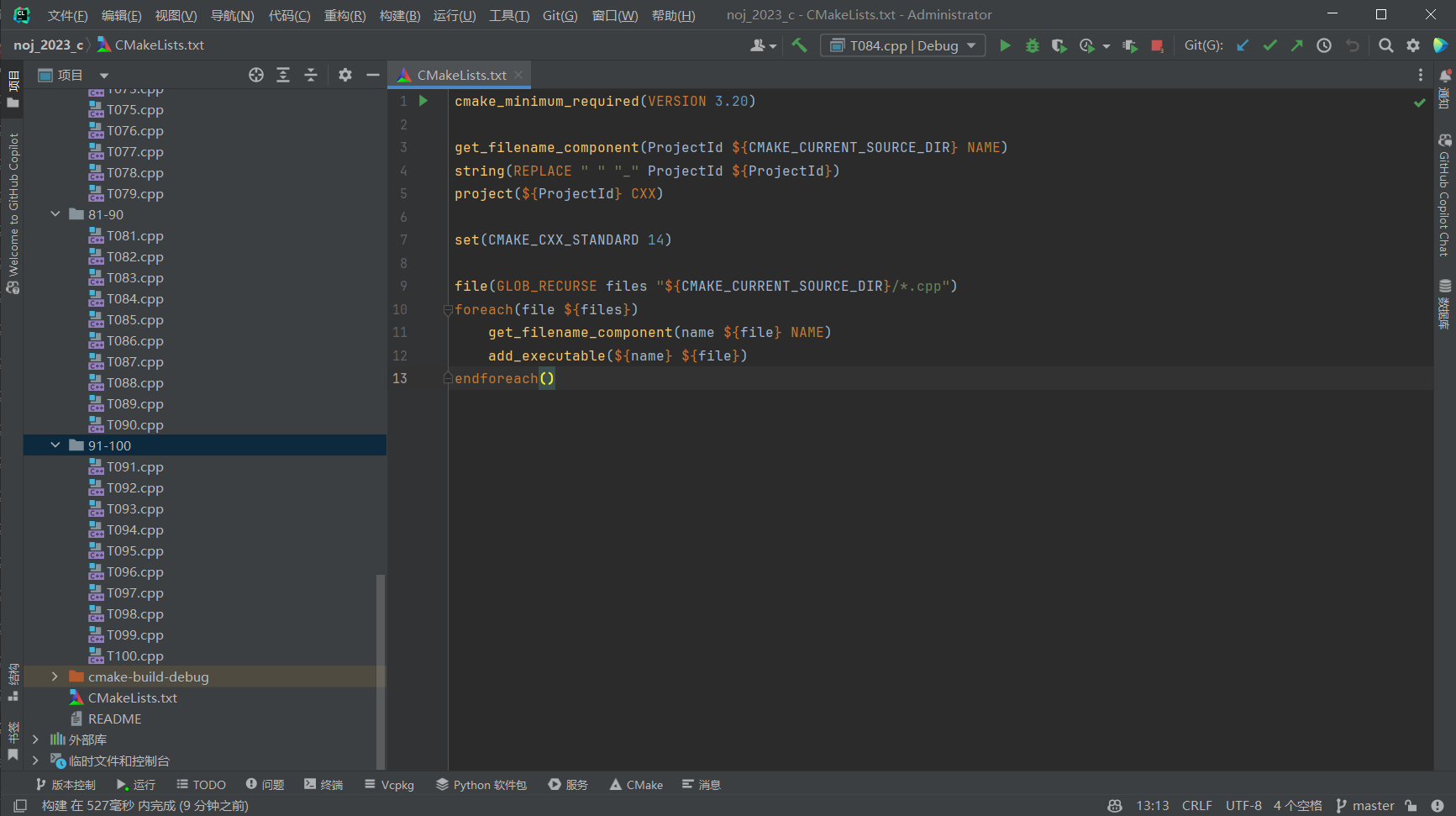Select the CMakeLists.txt editor tab

(x=460, y=75)
